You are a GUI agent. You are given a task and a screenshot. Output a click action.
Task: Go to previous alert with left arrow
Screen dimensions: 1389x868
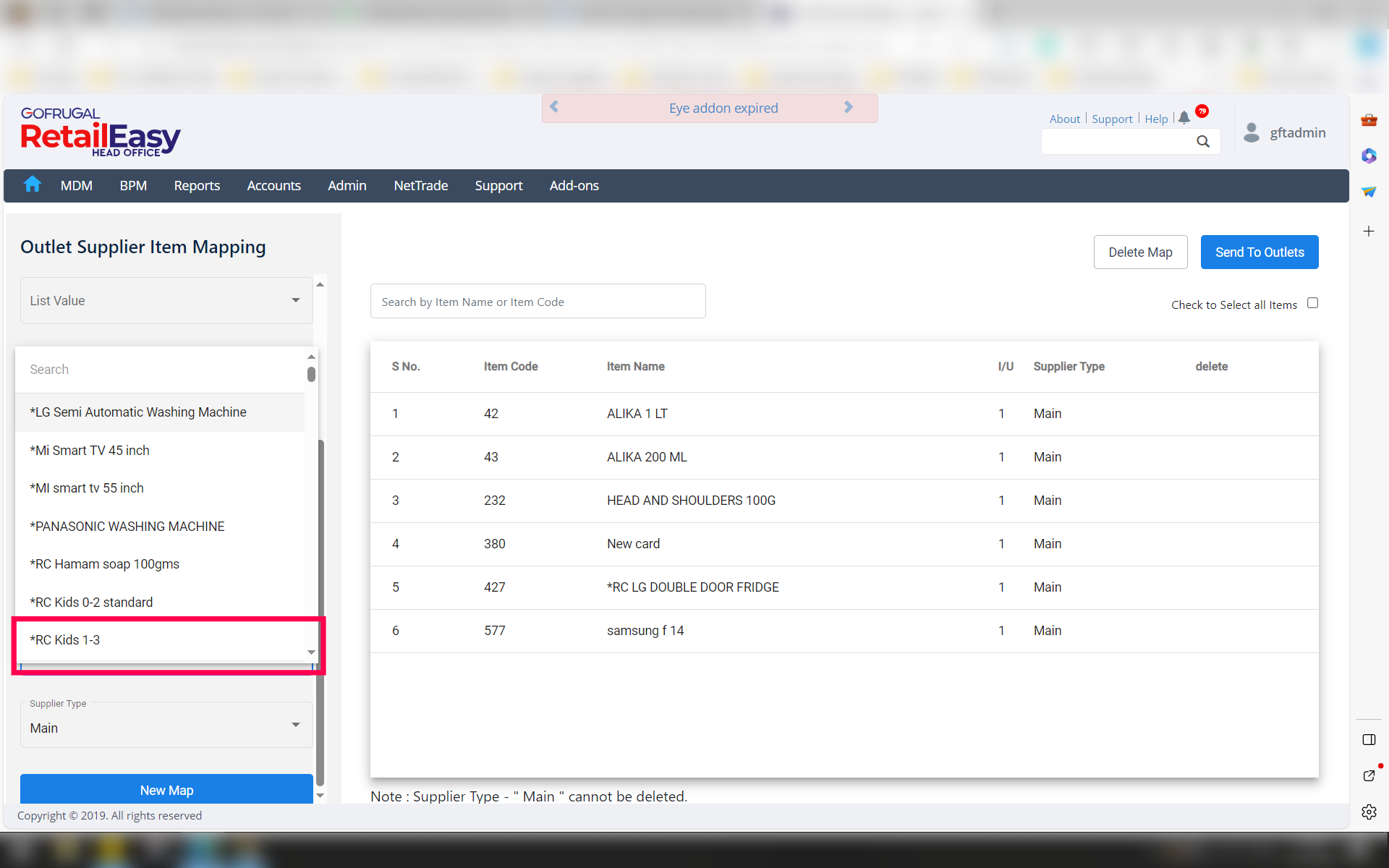coord(554,107)
